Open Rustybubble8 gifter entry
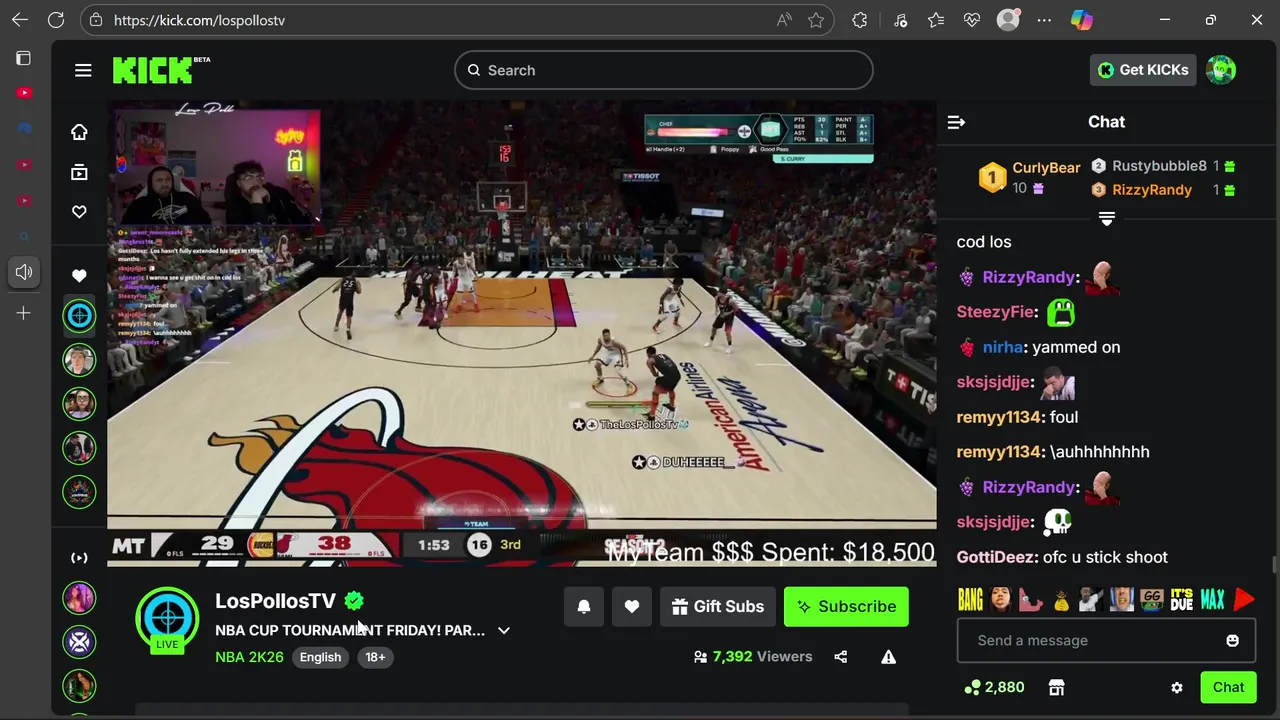Image resolution: width=1280 pixels, height=720 pixels. coord(1159,166)
